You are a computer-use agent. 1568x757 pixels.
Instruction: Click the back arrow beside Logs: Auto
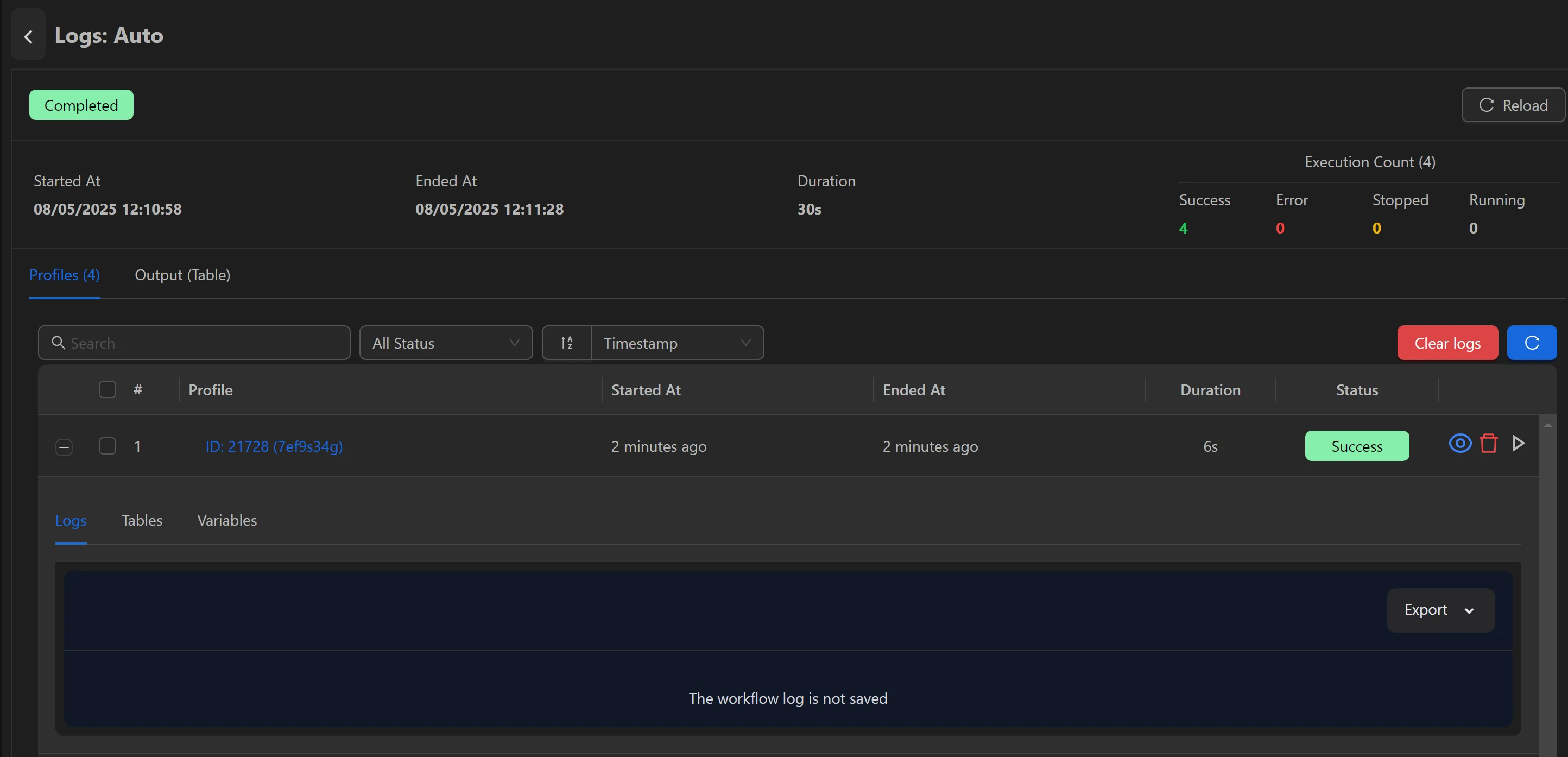(28, 36)
